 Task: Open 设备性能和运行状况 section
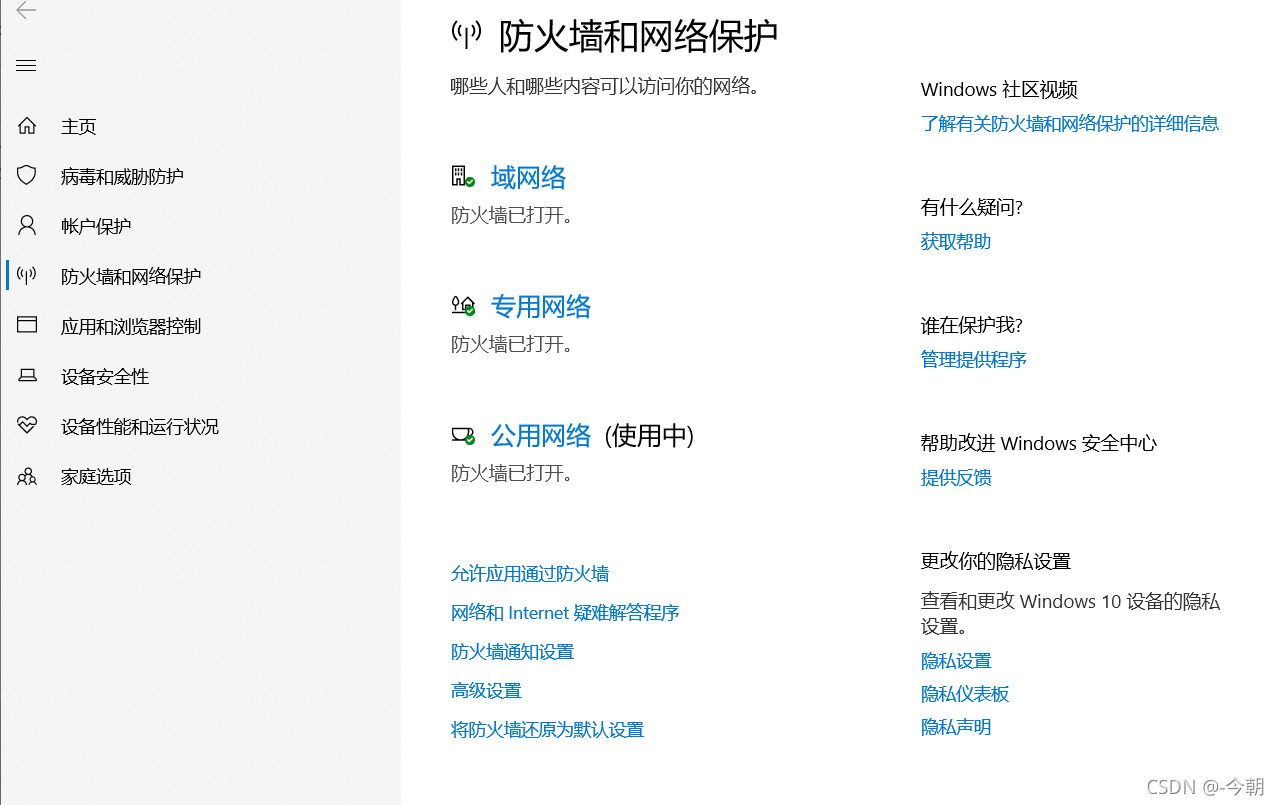tap(140, 426)
